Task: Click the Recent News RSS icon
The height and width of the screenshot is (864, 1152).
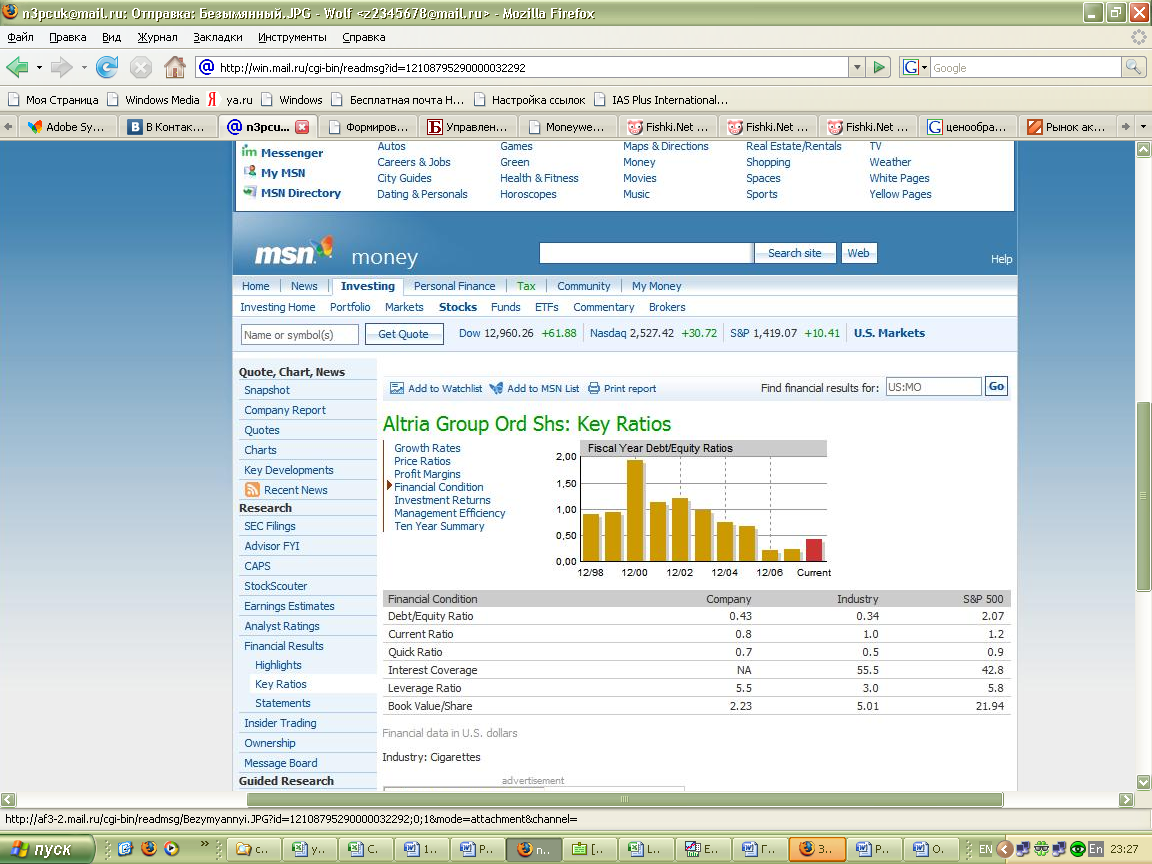Action: point(252,489)
